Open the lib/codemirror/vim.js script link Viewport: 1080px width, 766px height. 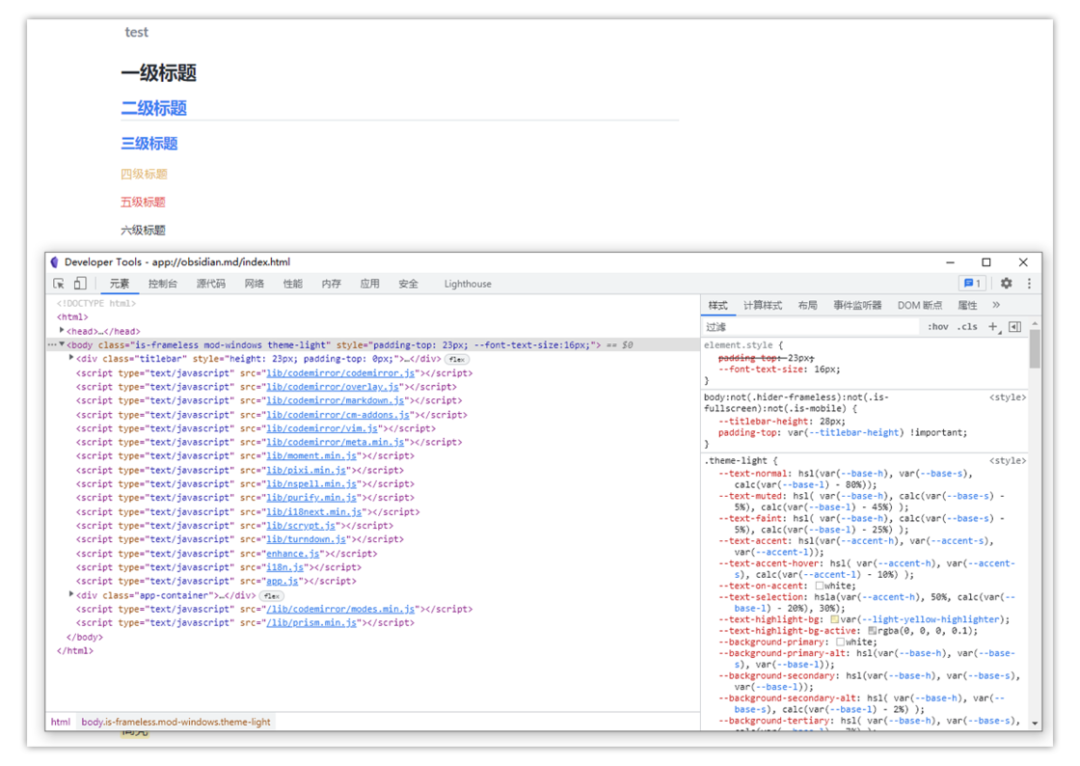pyautogui.click(x=320, y=428)
